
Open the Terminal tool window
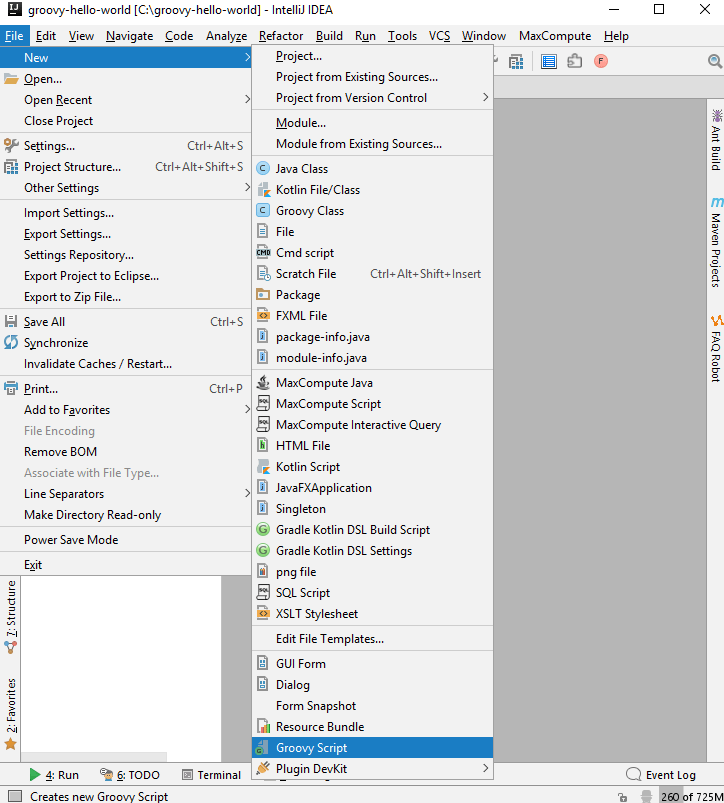point(211,775)
